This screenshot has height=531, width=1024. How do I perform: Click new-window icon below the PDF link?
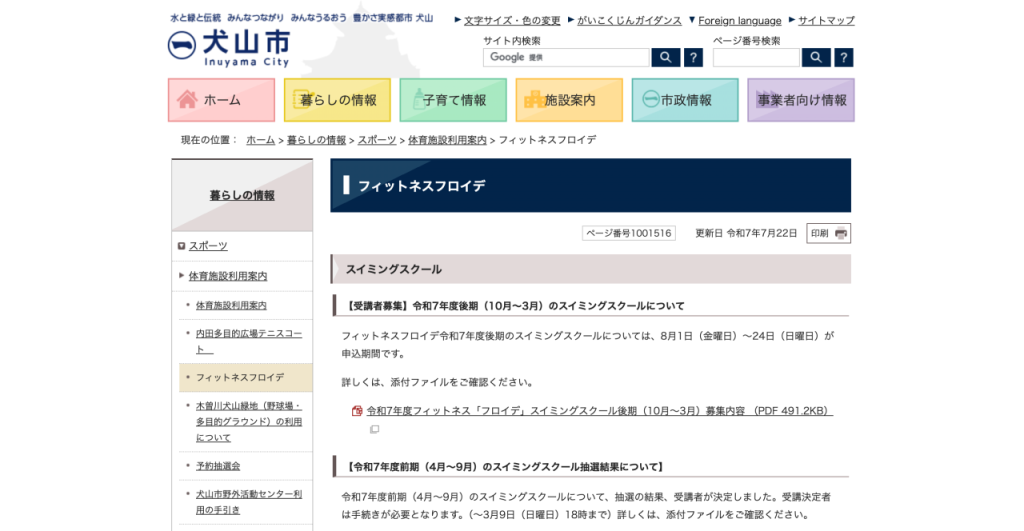point(374,429)
